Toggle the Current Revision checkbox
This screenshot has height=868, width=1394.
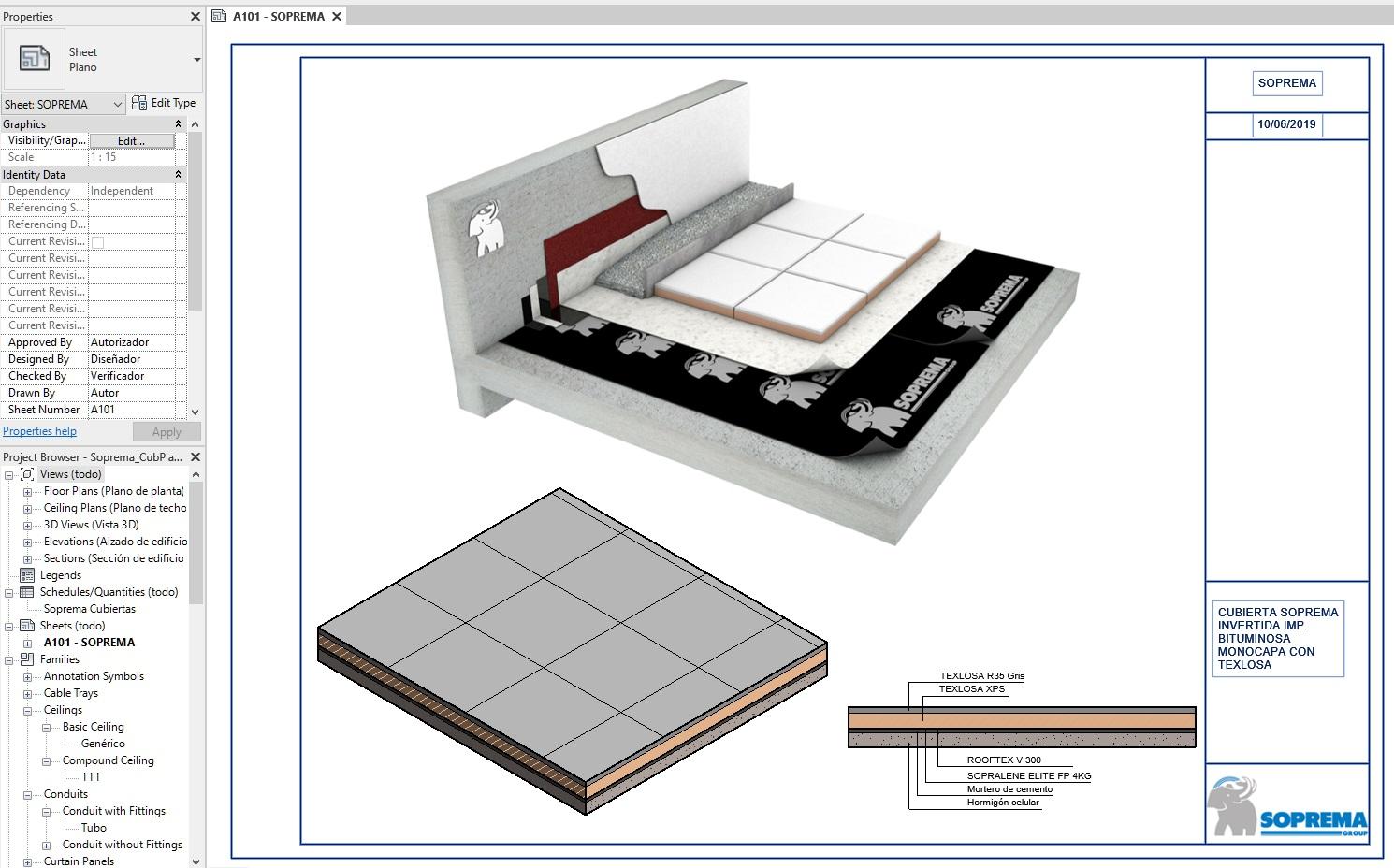(97, 242)
